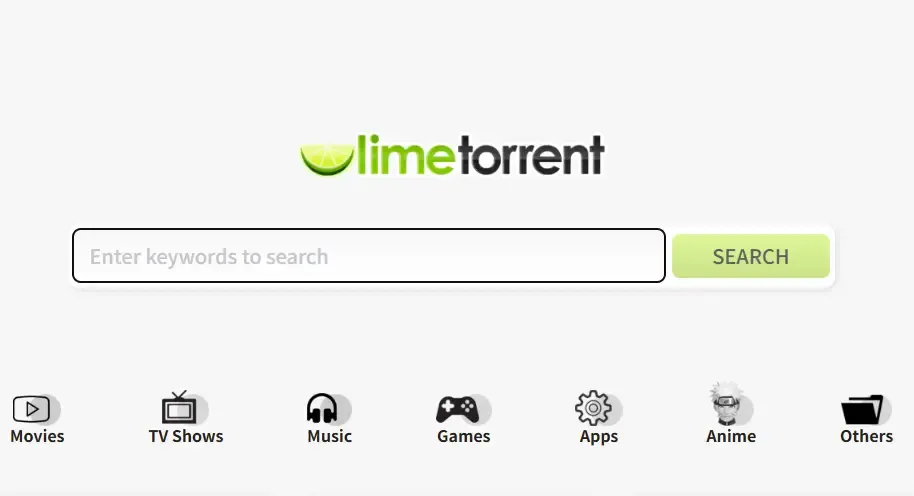Browse the Anime text label
Viewport: 914px width, 496px height.
click(731, 436)
